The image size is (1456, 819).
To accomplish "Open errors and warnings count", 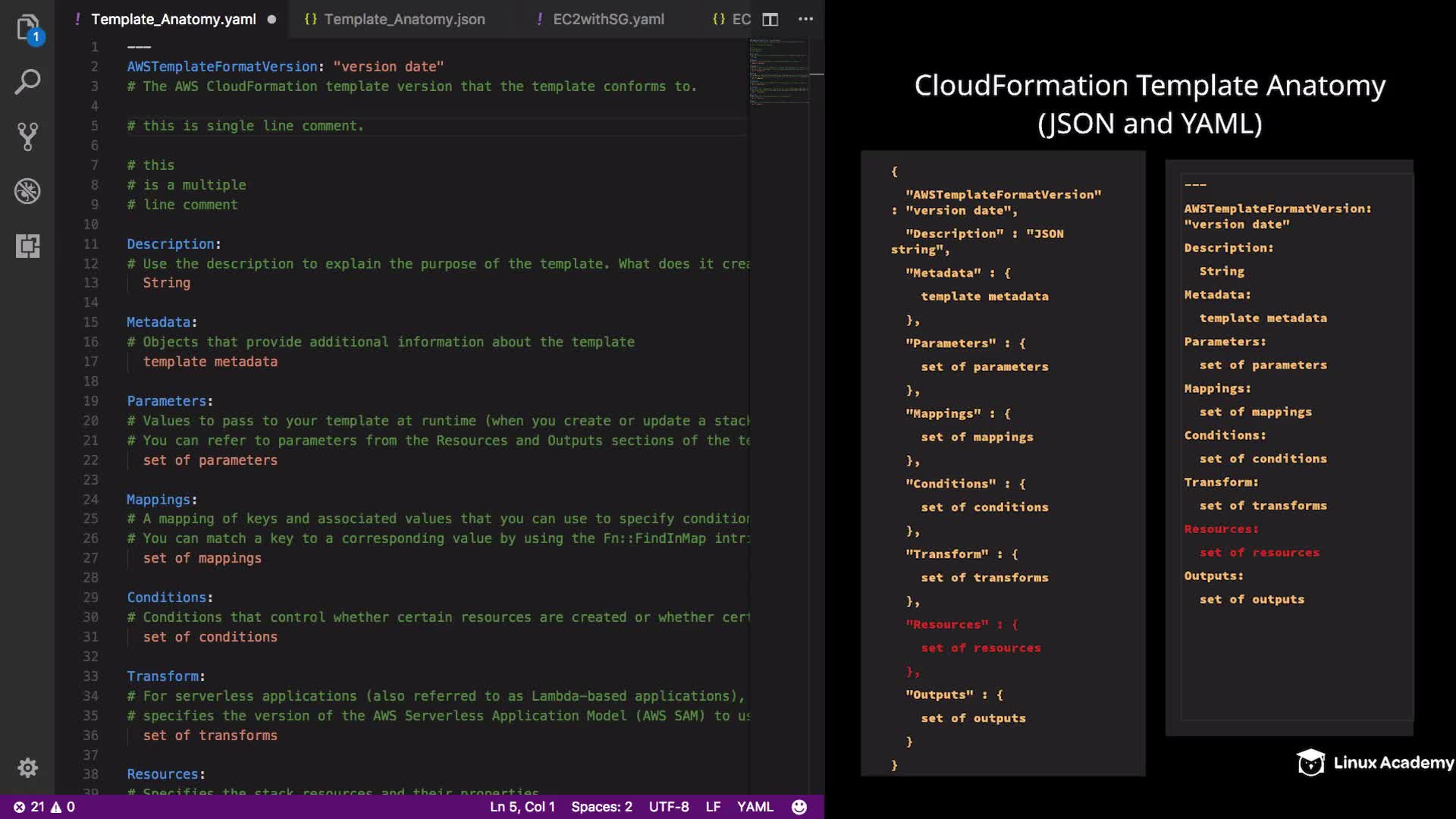I will coord(44,807).
